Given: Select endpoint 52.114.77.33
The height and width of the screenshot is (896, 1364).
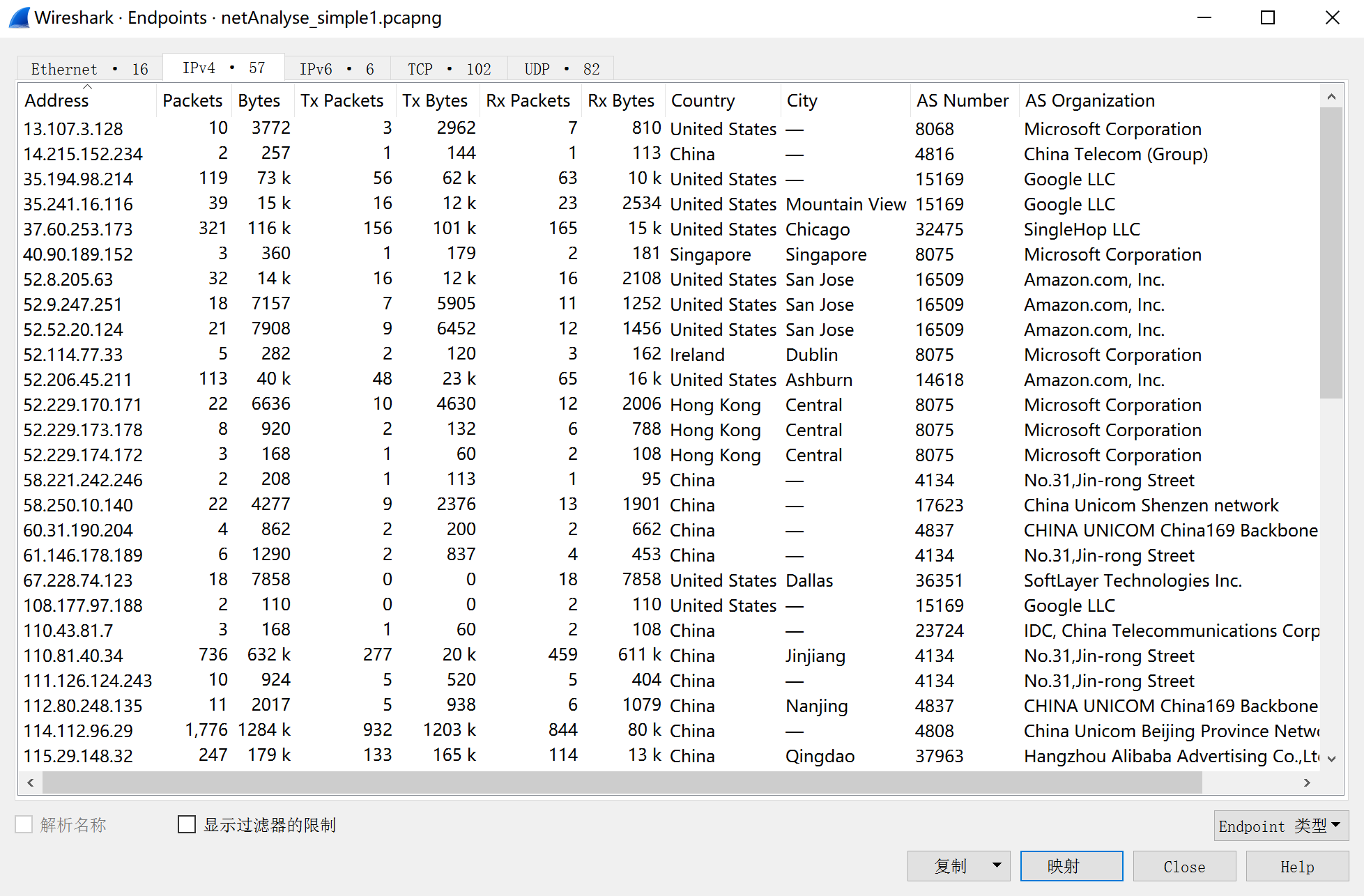Looking at the screenshot, I should click(x=669, y=355).
